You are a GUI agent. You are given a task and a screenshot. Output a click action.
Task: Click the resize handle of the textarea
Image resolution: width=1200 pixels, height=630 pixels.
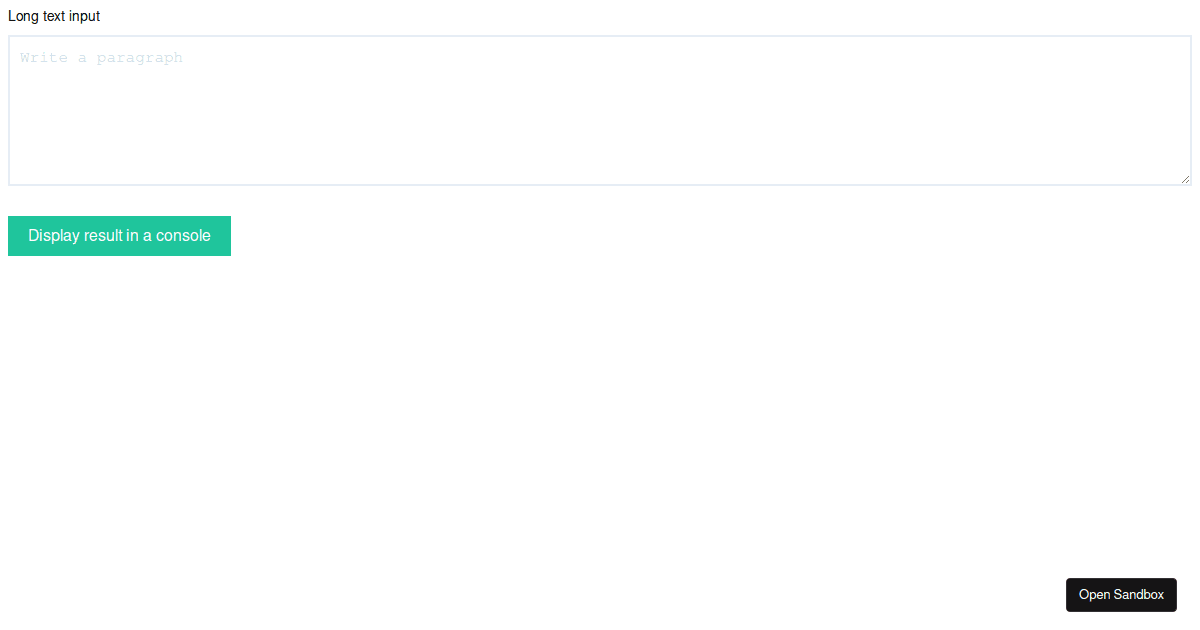click(x=1185, y=179)
